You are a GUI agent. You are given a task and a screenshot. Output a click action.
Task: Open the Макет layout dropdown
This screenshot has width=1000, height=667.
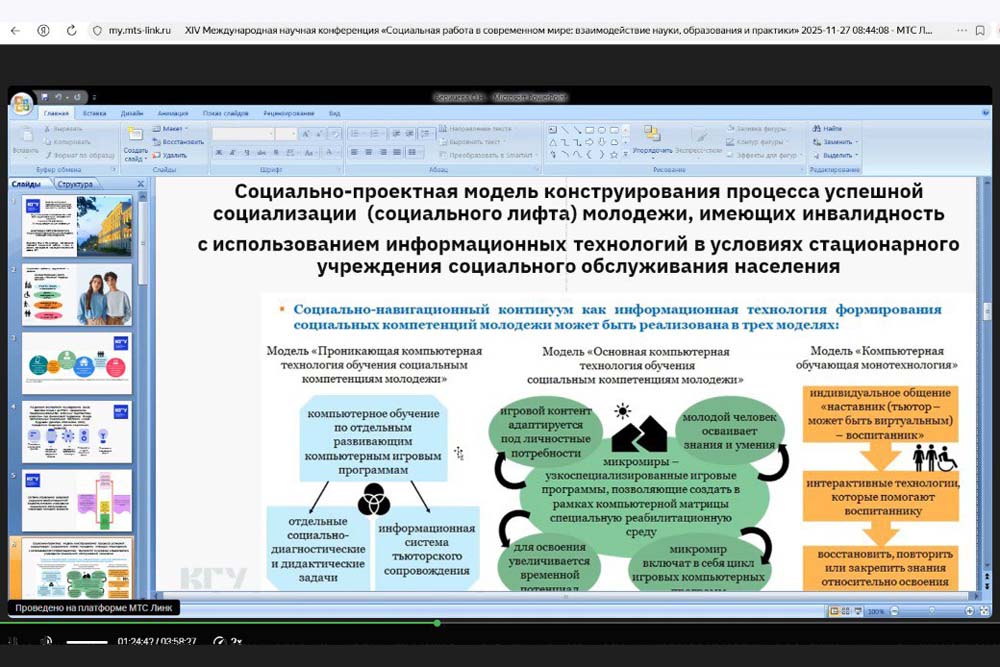pos(173,129)
